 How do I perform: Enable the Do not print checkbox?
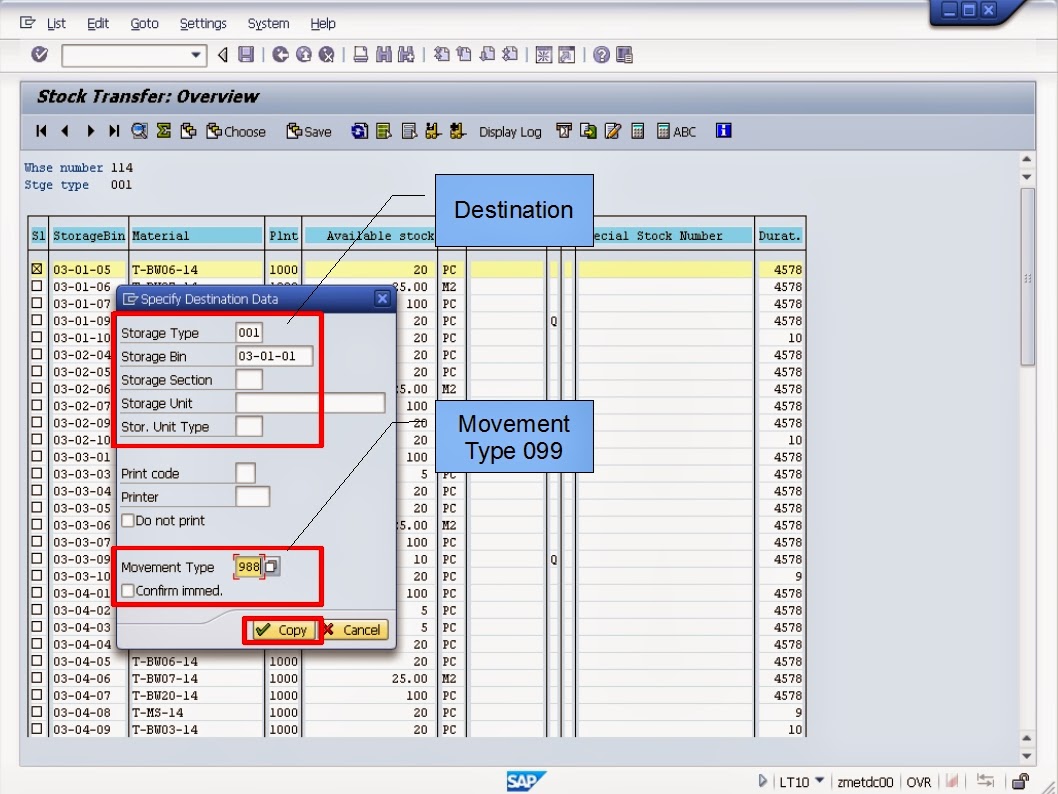(129, 519)
